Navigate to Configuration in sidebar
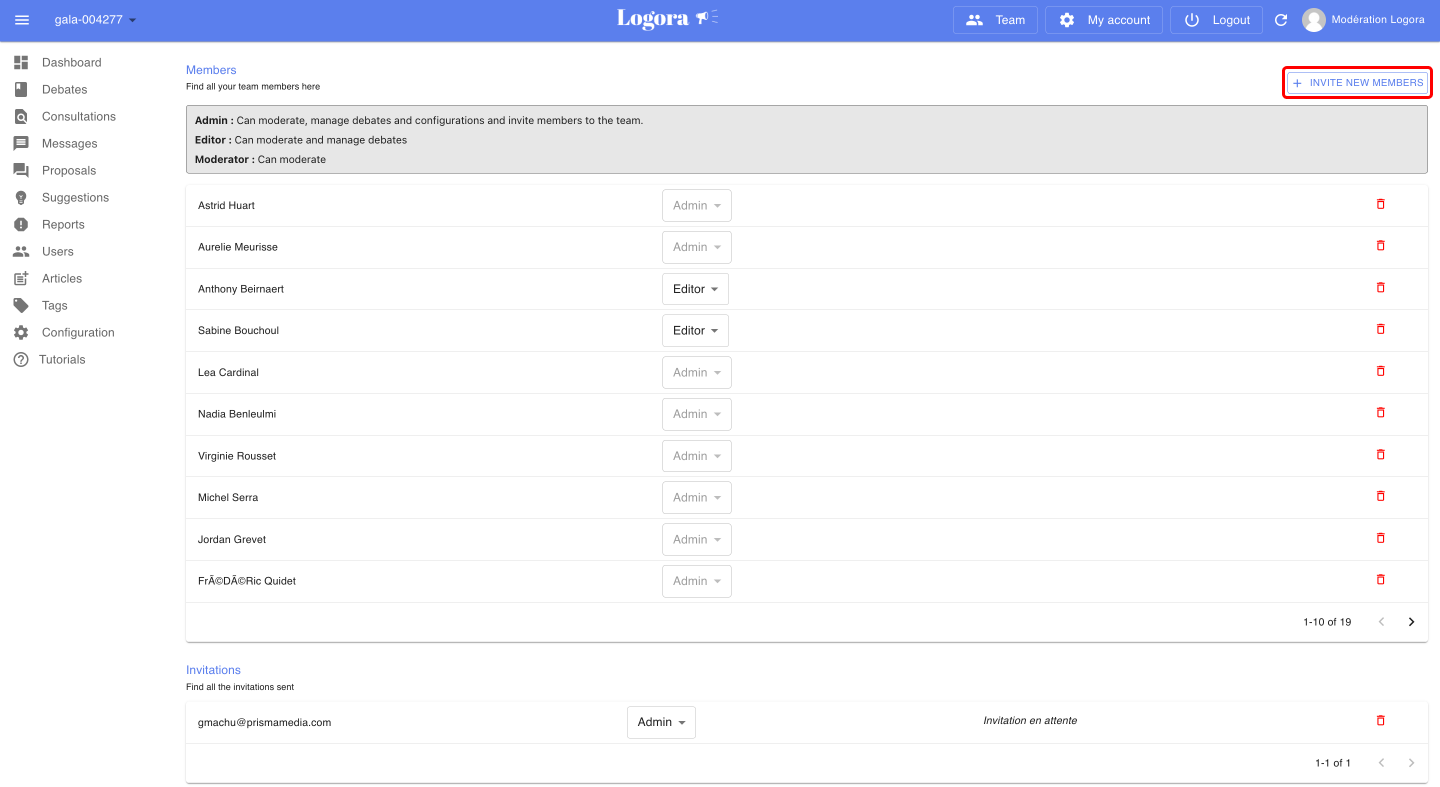 click(77, 333)
